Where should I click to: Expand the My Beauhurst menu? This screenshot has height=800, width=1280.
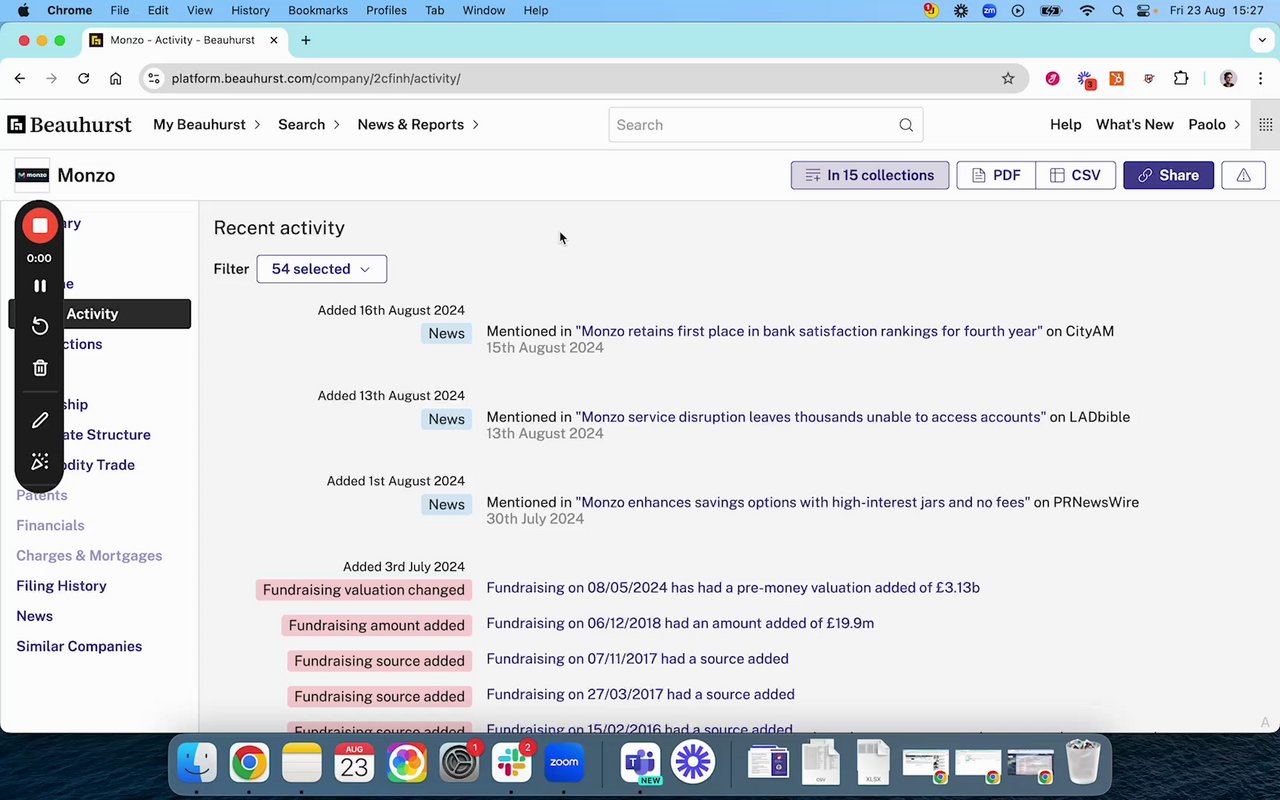point(207,125)
